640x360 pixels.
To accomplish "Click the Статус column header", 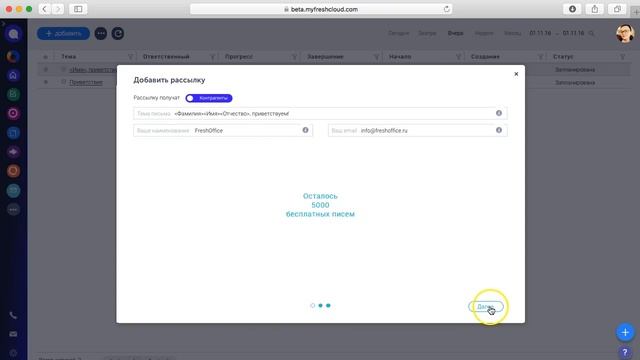I will (563, 57).
